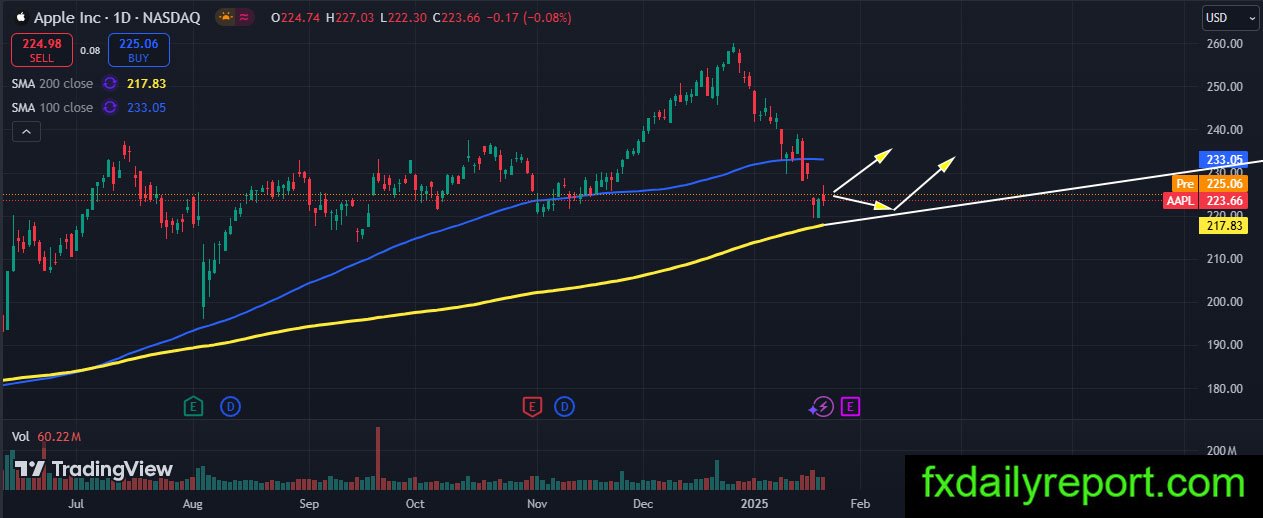Click the orange Pre 225.06 price label
The height and width of the screenshot is (518, 1263).
tap(1212, 183)
